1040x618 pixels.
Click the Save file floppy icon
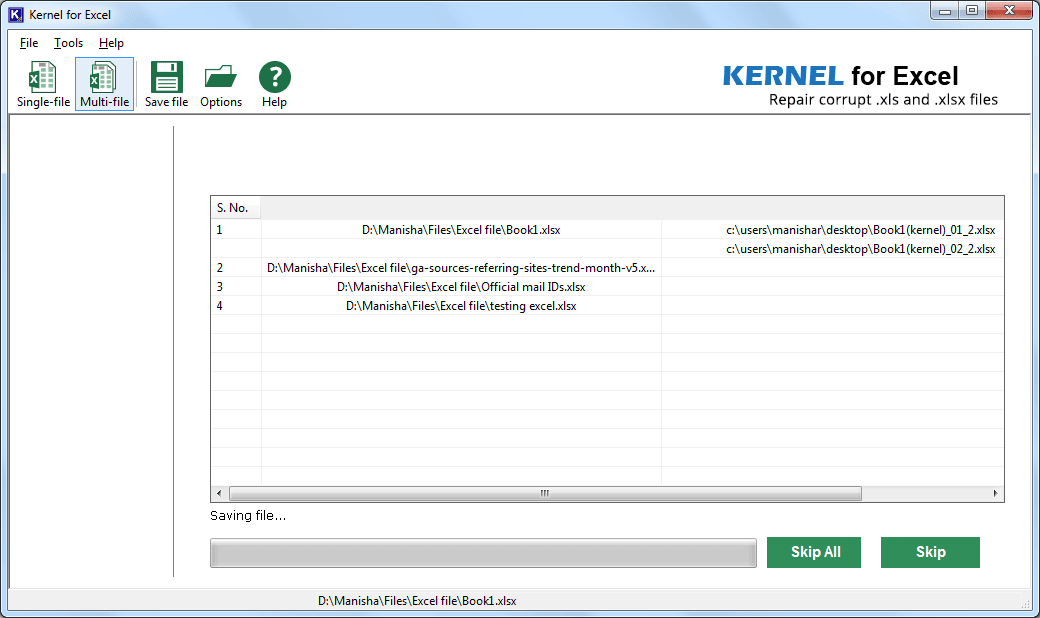point(166,84)
